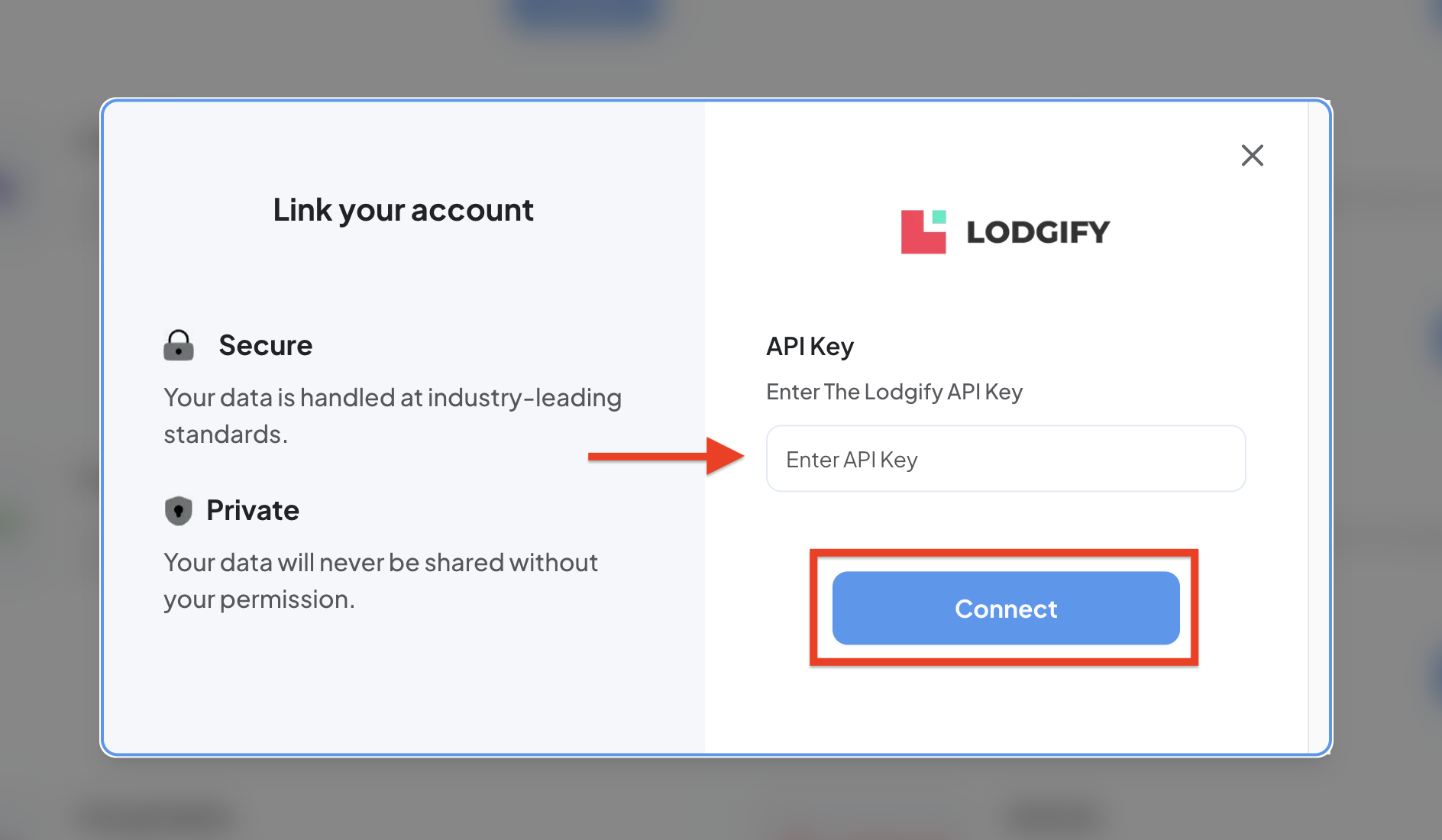Select the Secure heading text
This screenshot has height=840, width=1442.
coord(265,345)
